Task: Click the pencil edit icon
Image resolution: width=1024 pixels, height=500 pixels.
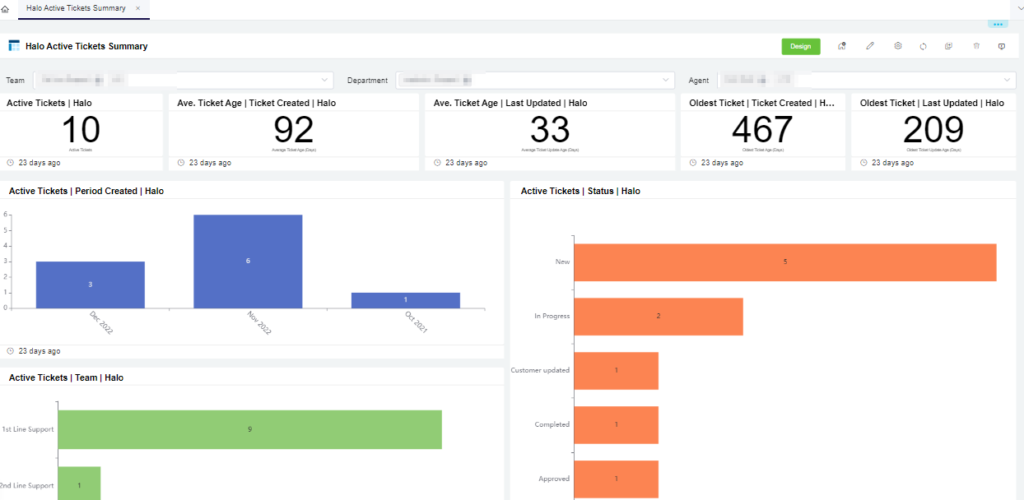Action: coord(870,46)
